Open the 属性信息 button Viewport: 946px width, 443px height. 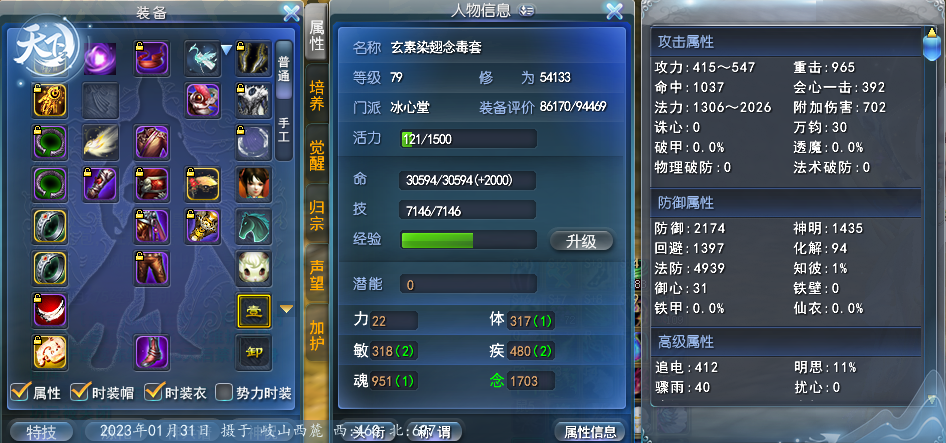[x=590, y=432]
